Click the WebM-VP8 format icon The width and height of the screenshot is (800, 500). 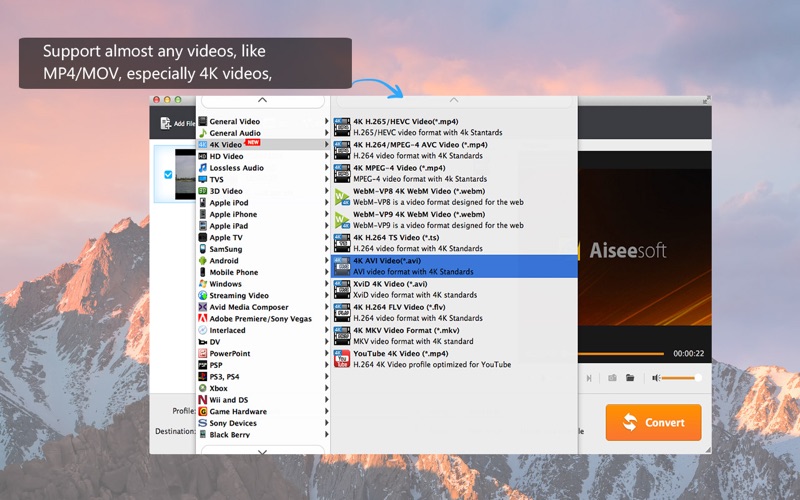[342, 196]
